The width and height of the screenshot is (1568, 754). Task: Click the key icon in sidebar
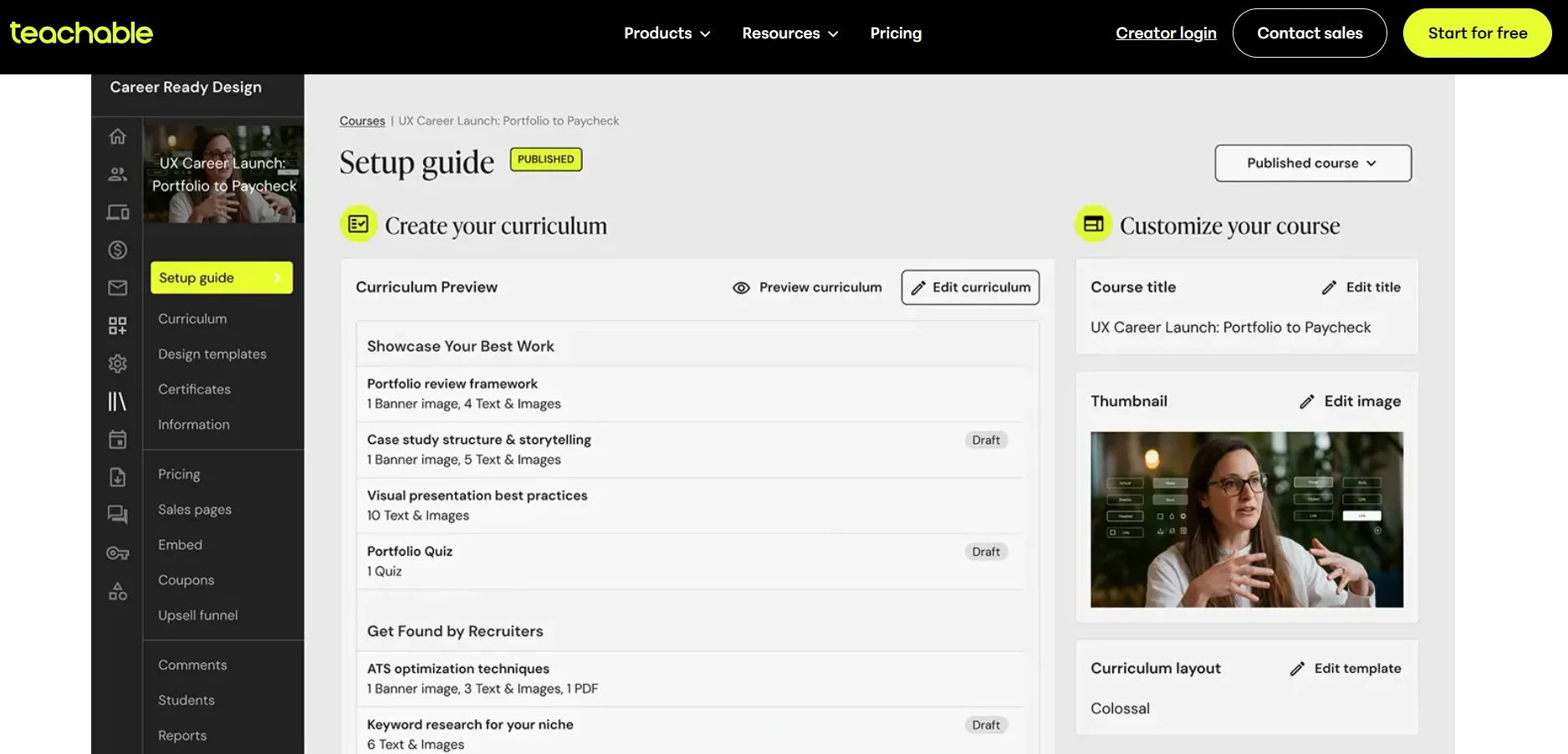(x=118, y=553)
